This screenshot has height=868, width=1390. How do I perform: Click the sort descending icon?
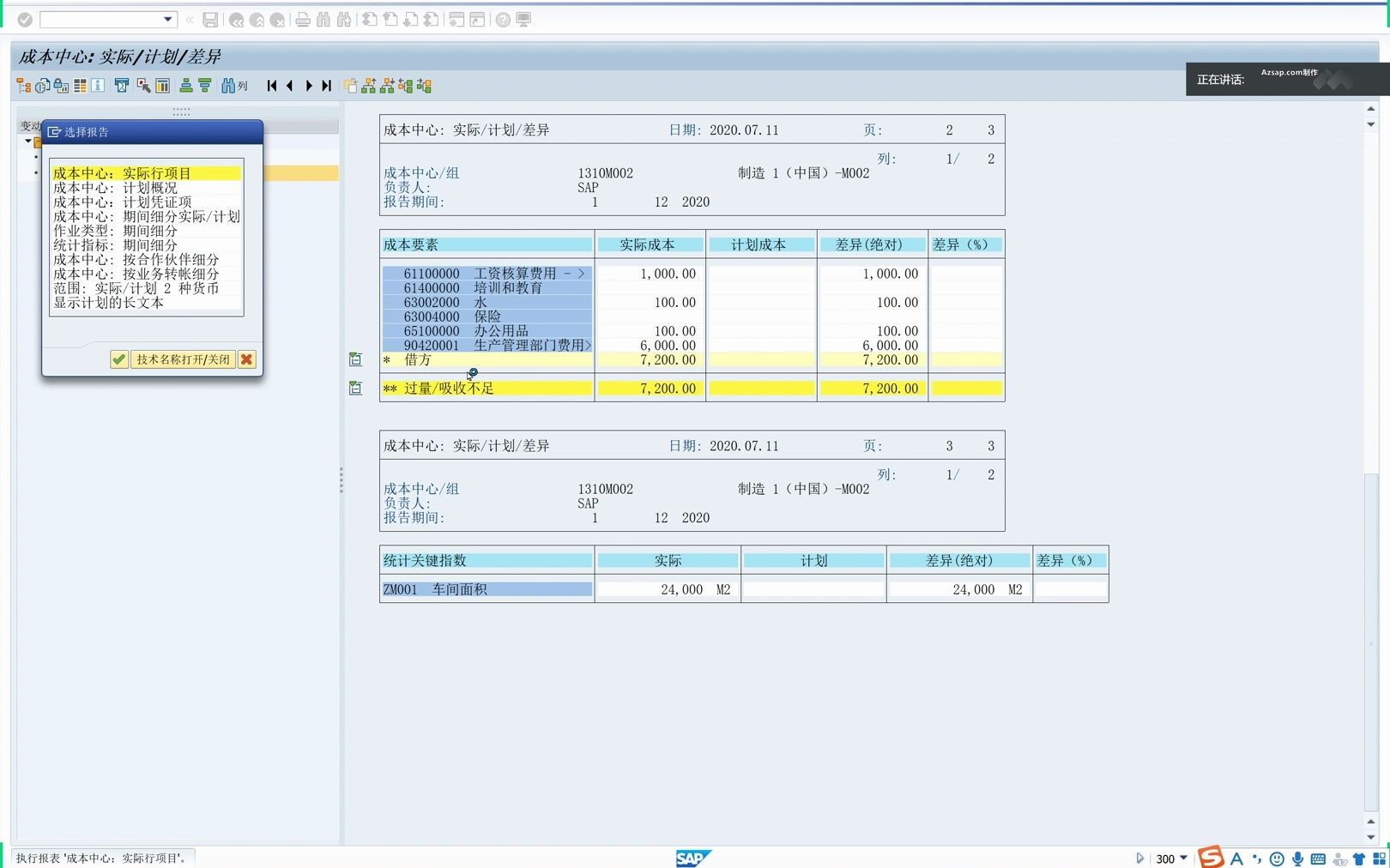click(x=205, y=86)
